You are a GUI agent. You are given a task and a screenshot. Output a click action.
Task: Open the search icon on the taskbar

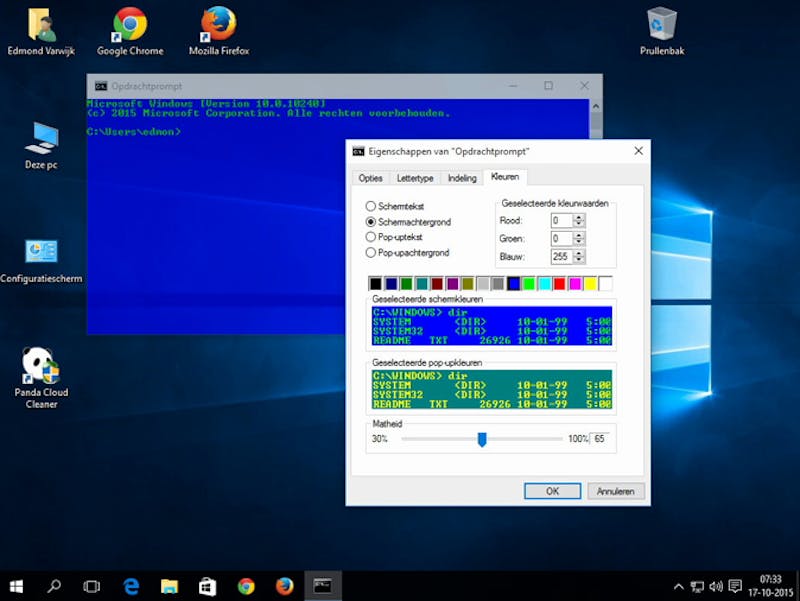click(54, 587)
